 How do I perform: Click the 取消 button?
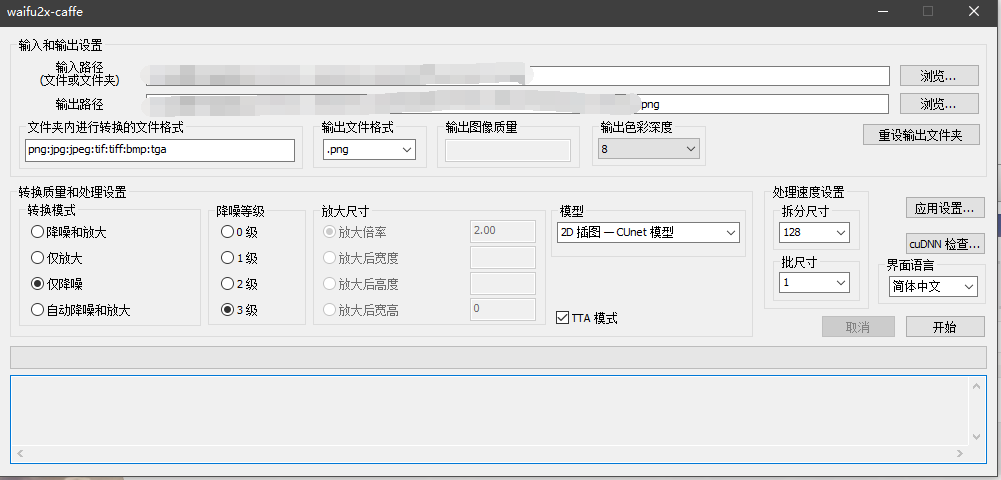coord(857,327)
